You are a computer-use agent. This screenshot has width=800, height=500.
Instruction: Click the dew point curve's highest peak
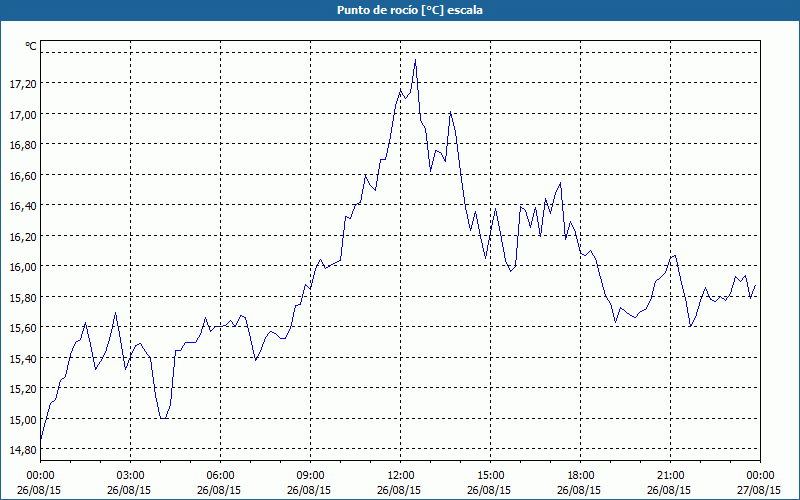point(415,60)
